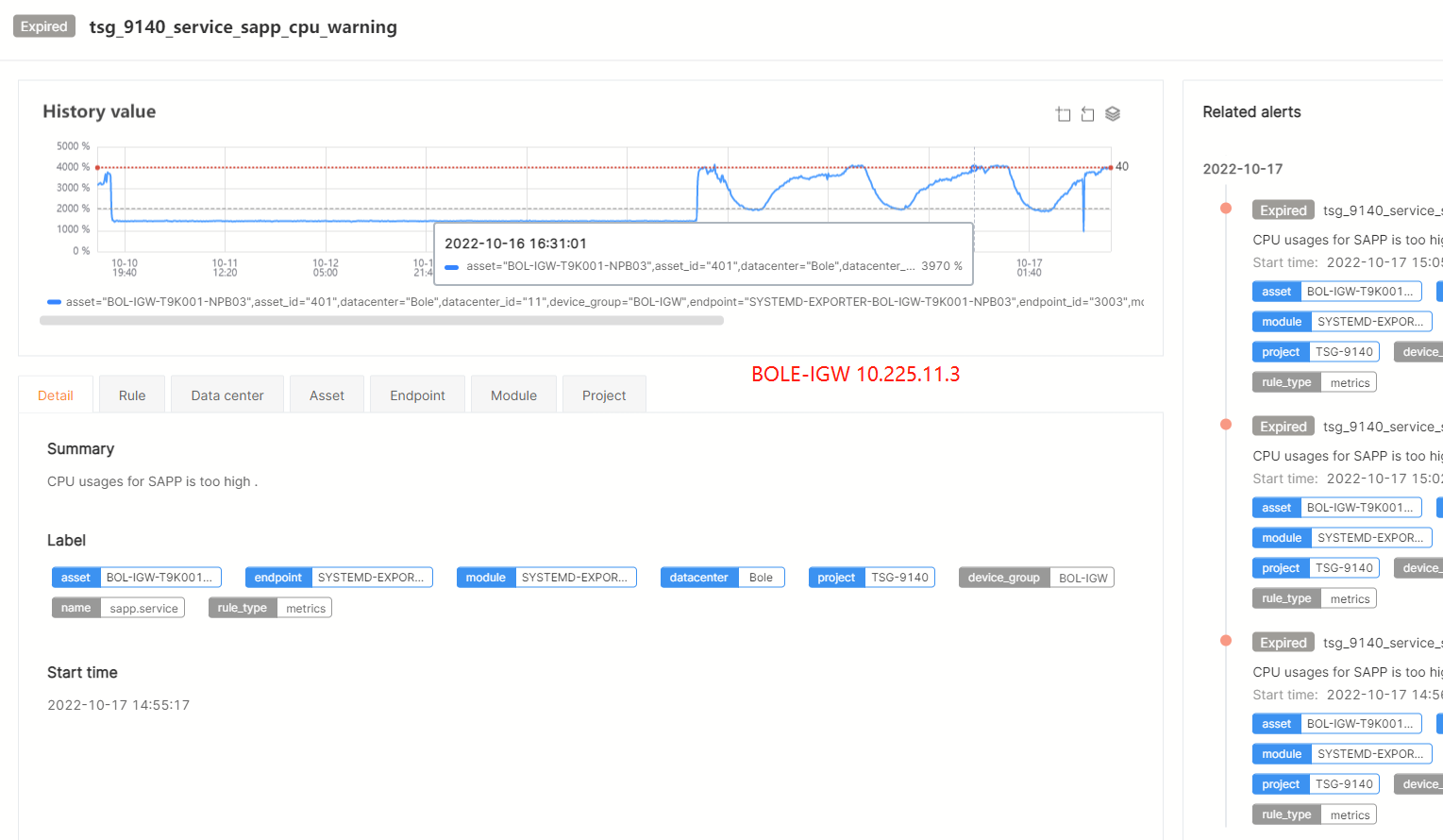Switch to the Rule tab
The height and width of the screenshot is (840, 1443).
coord(132,395)
